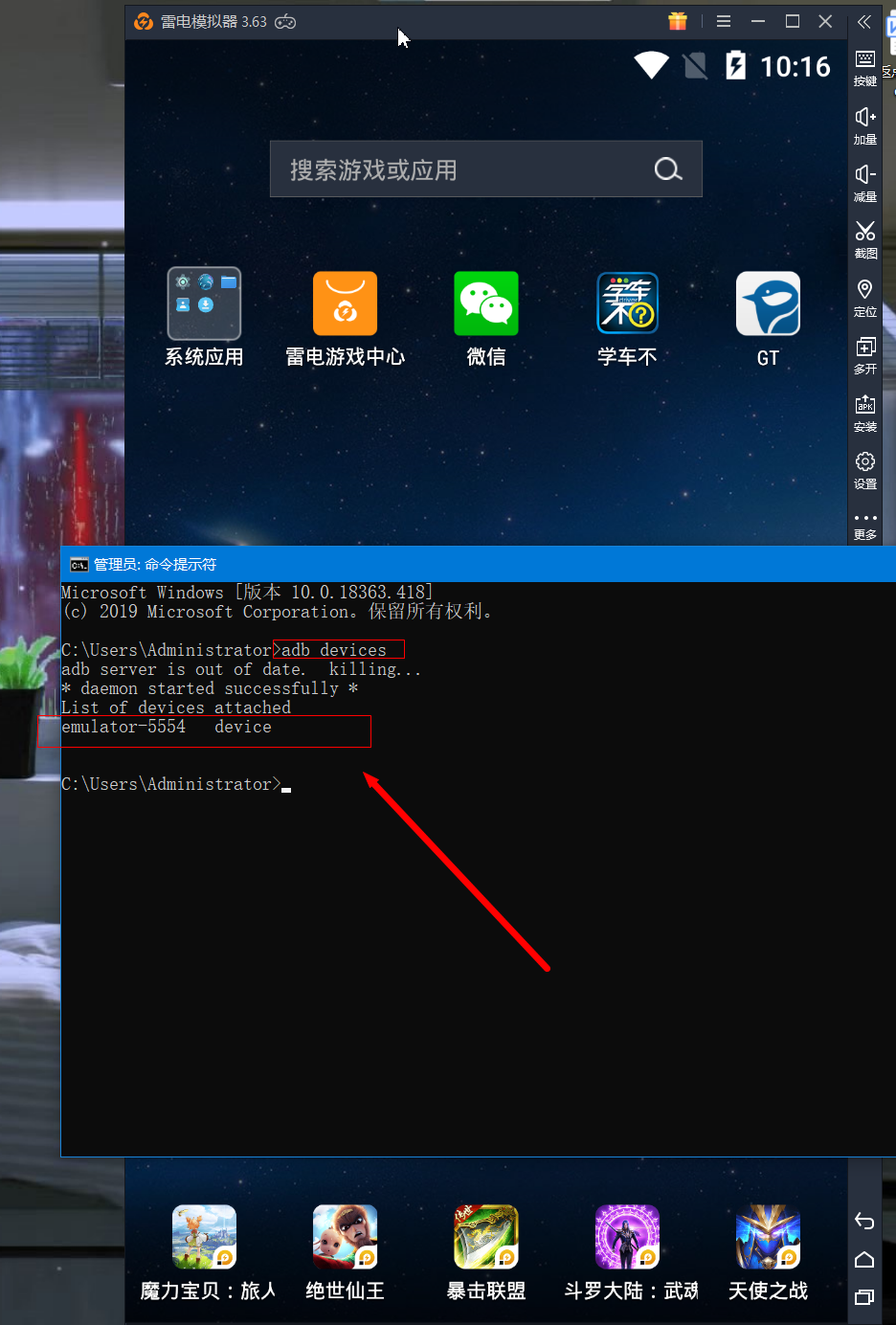Collapse the emulator sidebar with double chevron
This screenshot has width=896, height=1325.
tap(864, 22)
